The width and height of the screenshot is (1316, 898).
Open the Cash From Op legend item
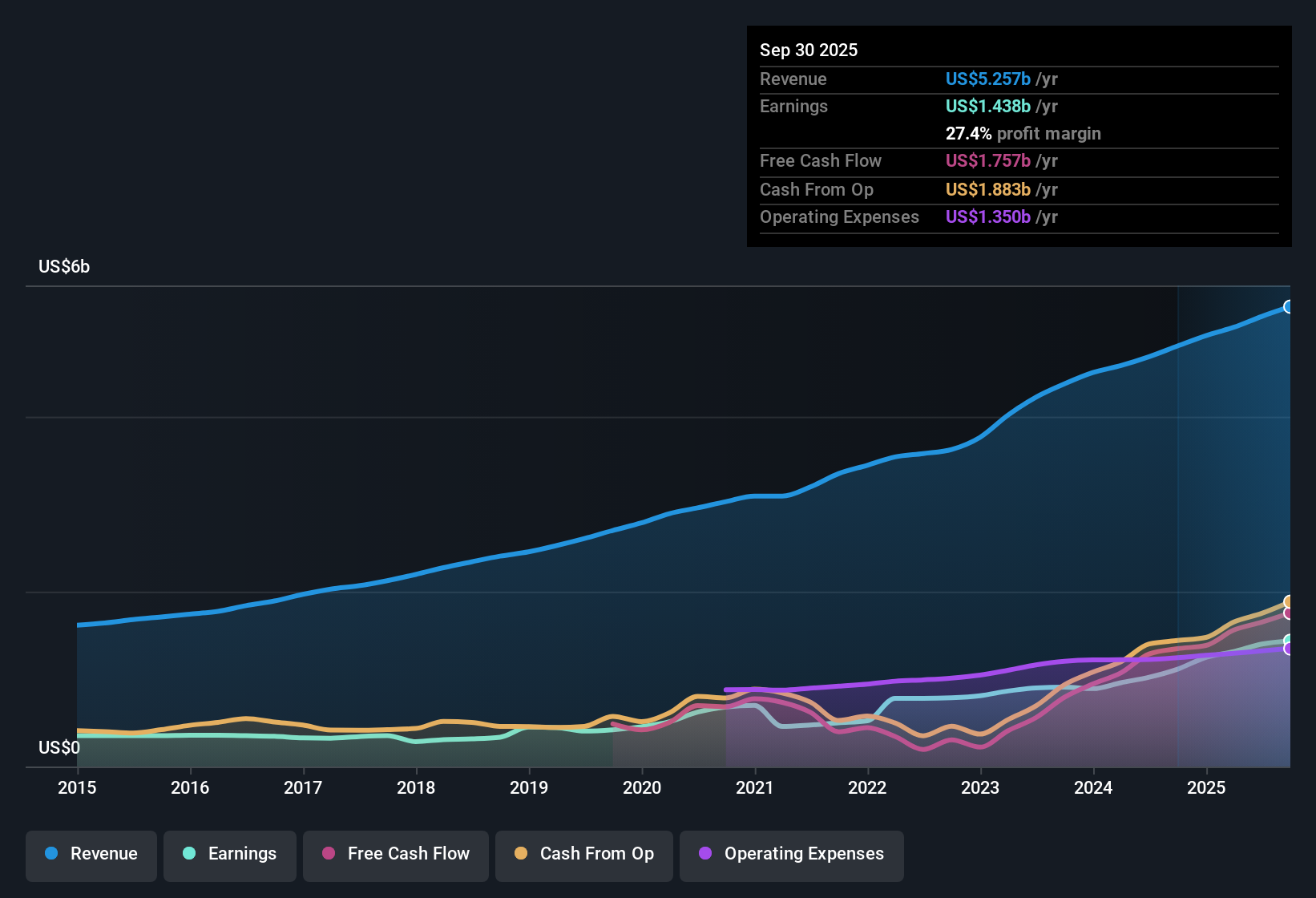coord(583,854)
